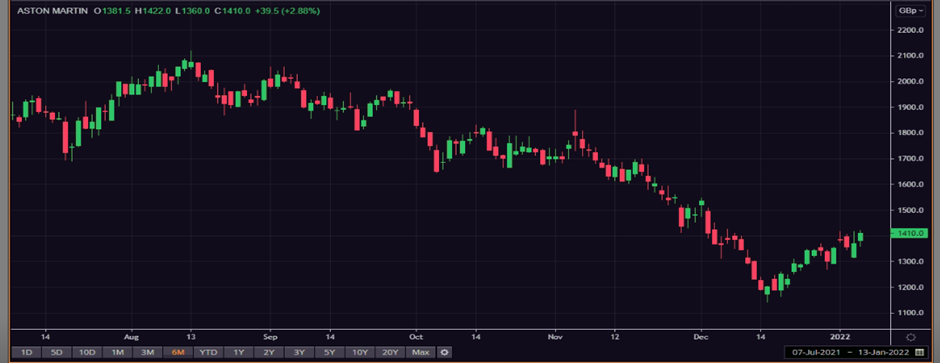Click the 2022 label on time axis
The width and height of the screenshot is (940, 363).
pos(839,337)
